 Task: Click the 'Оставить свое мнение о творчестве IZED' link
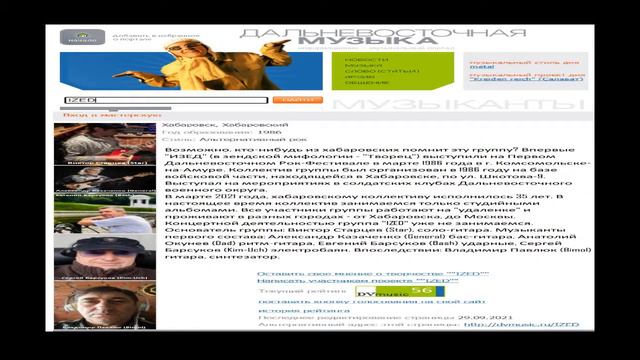[373, 274]
